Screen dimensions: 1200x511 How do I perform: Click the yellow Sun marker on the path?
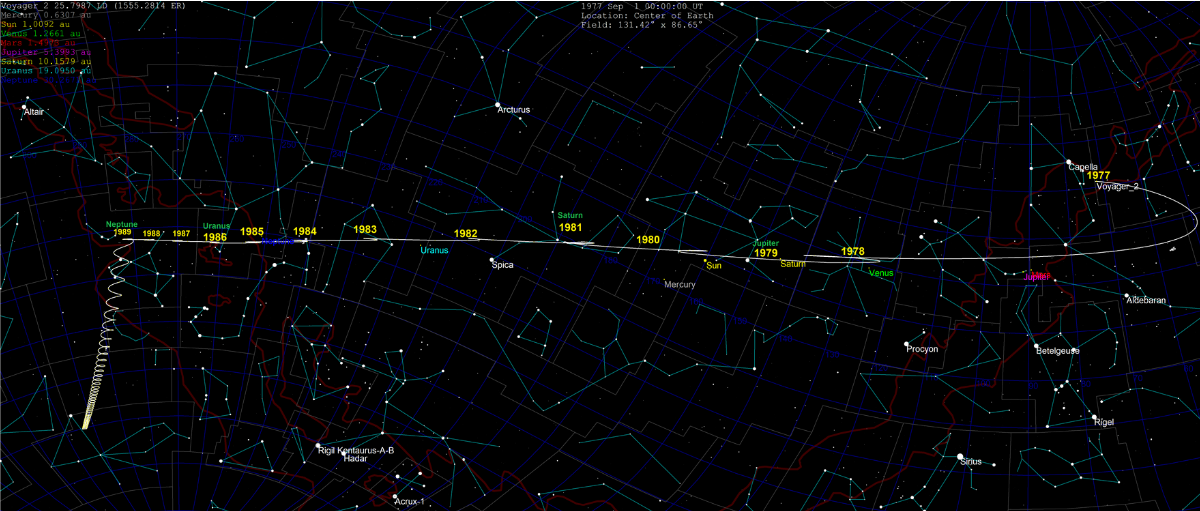click(x=706, y=261)
